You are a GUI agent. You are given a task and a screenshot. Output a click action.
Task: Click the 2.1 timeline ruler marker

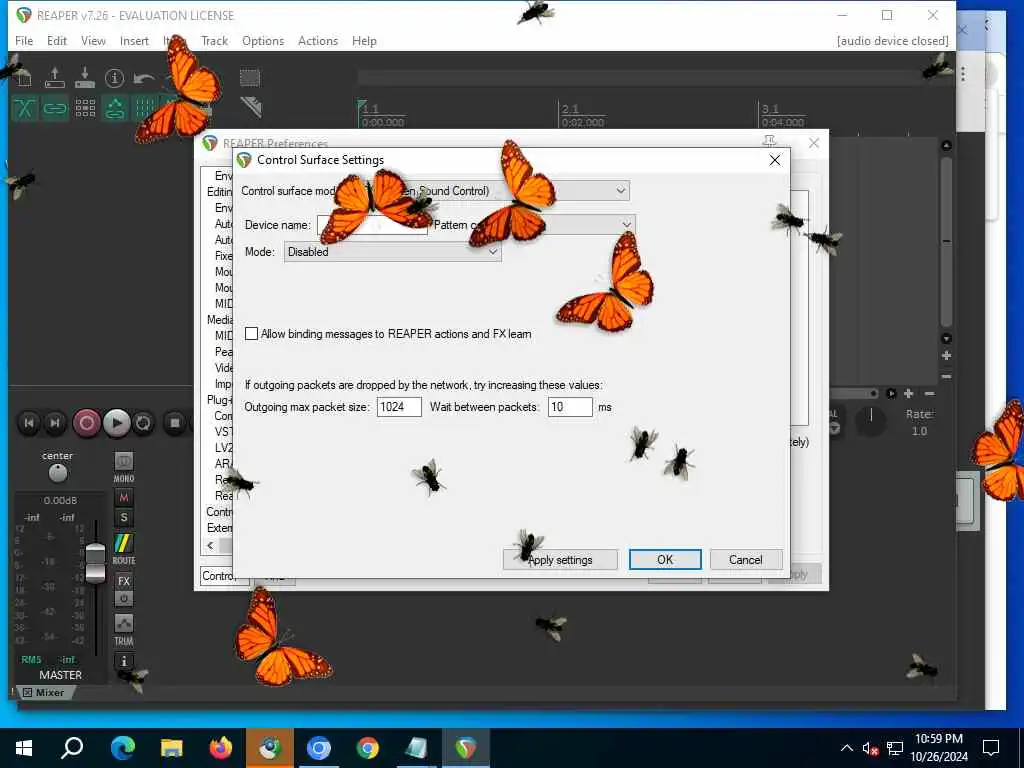pyautogui.click(x=570, y=108)
